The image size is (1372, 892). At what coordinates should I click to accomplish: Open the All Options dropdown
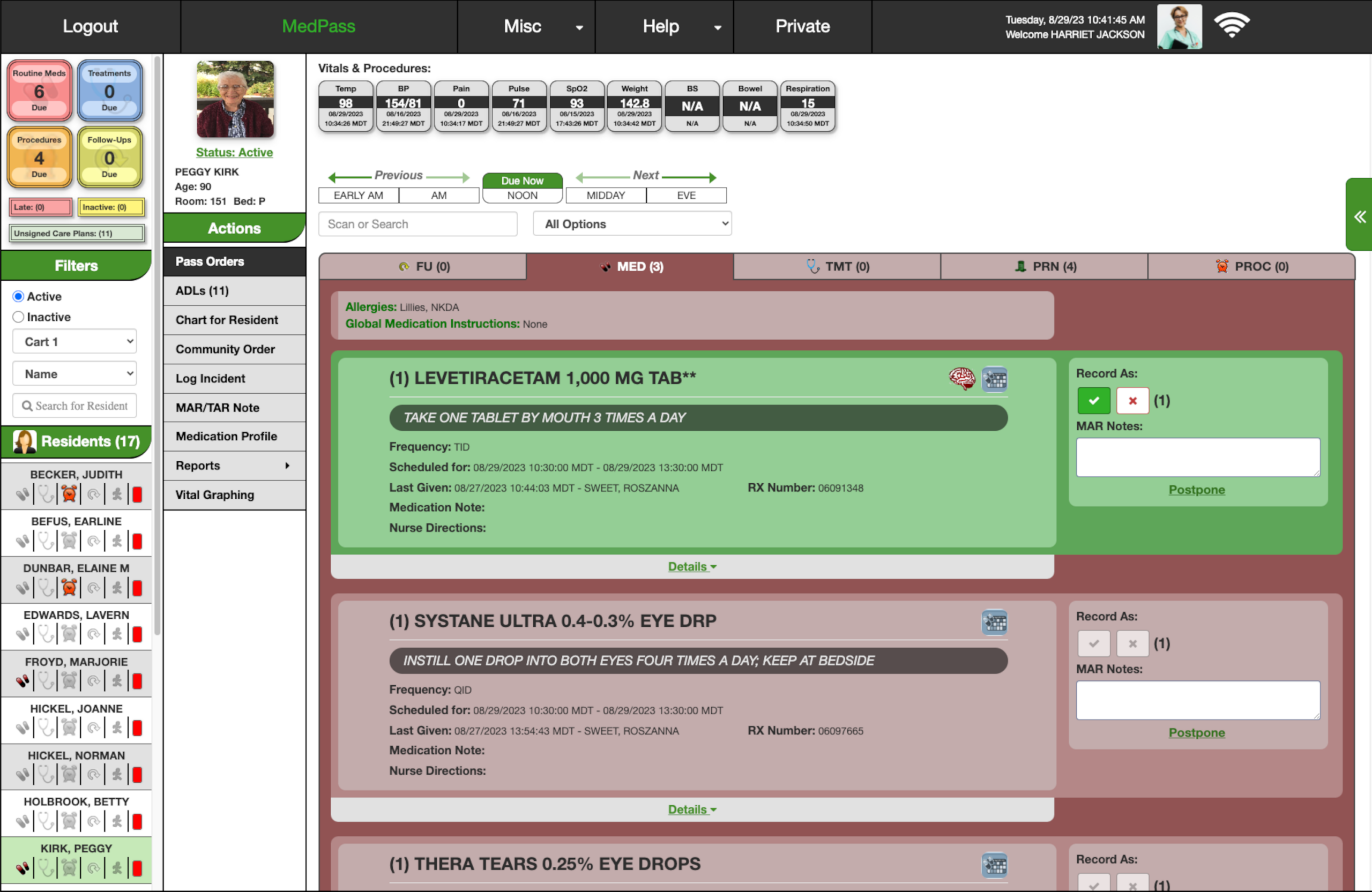632,223
